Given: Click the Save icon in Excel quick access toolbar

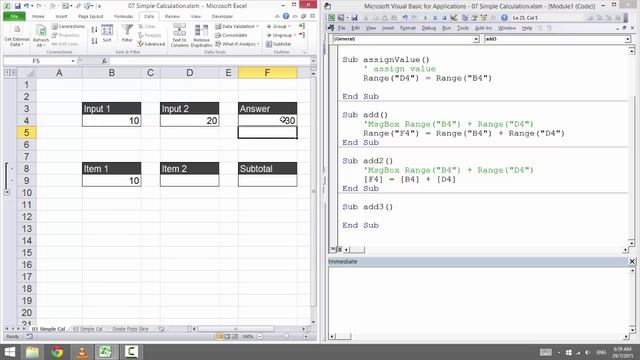Looking at the screenshot, I should point(18,6).
